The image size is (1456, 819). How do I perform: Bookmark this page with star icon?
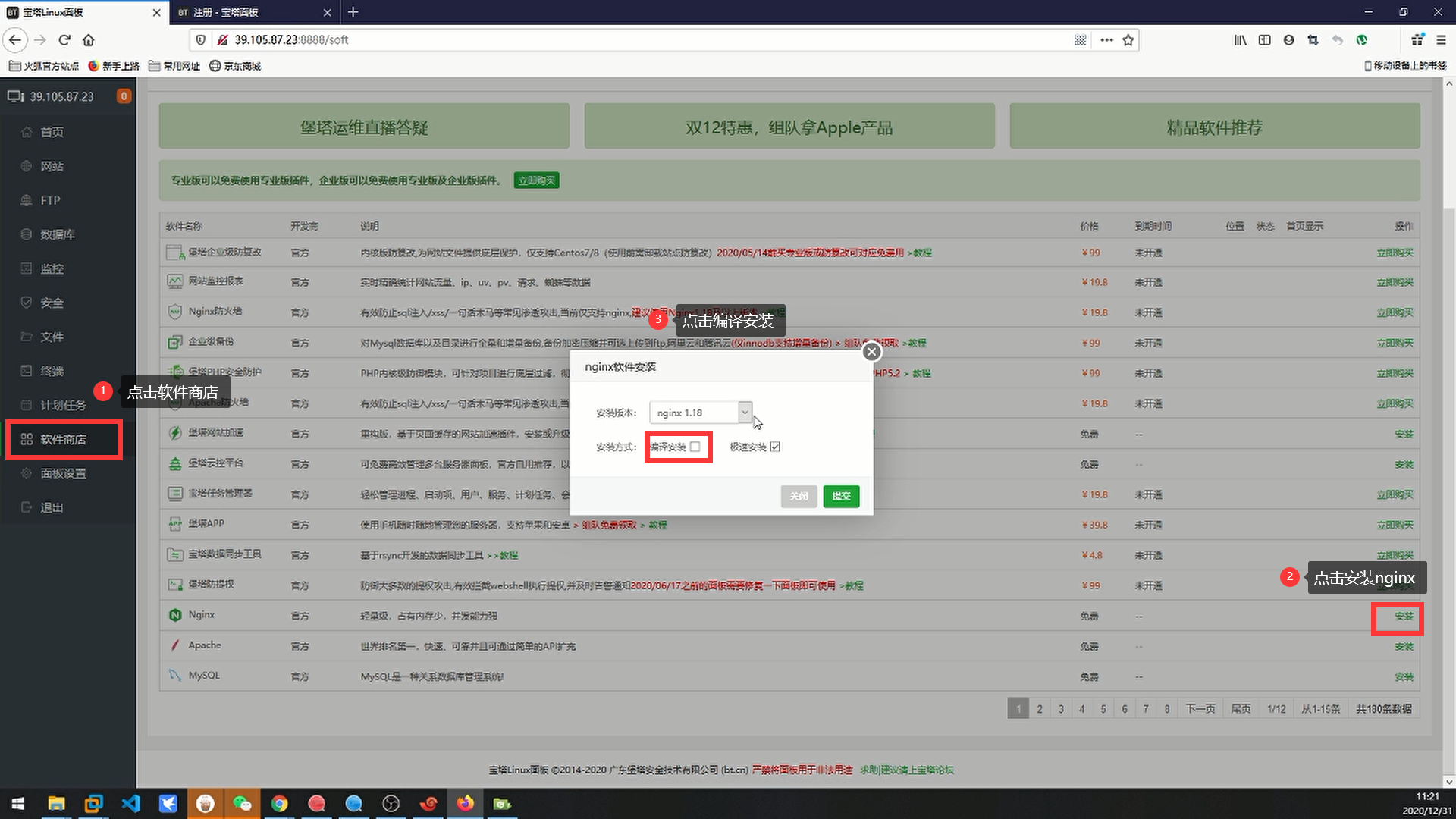point(1128,40)
